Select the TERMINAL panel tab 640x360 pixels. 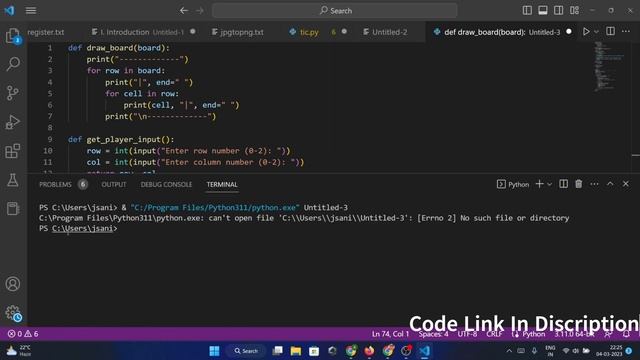coord(222,184)
